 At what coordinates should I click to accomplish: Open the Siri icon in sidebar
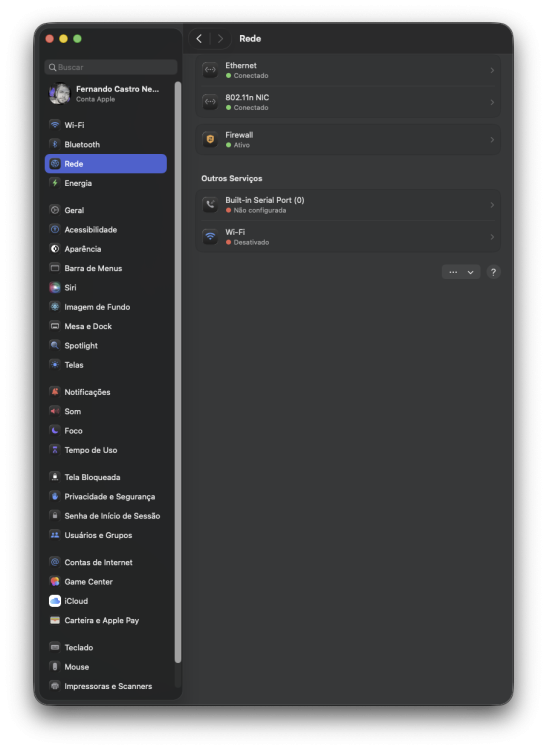pos(55,287)
